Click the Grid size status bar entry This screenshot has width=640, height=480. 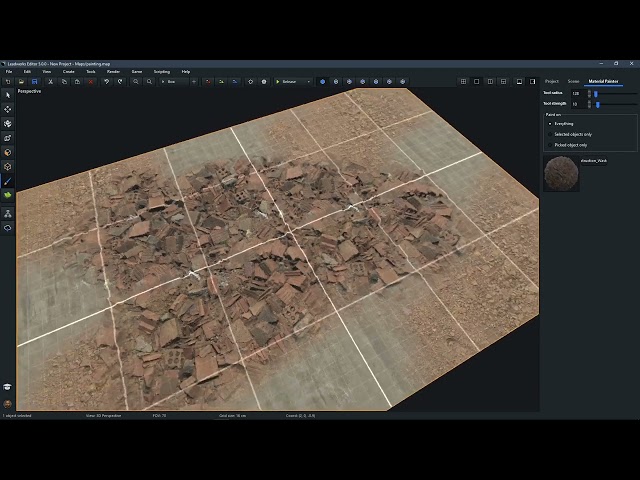[x=233, y=416]
